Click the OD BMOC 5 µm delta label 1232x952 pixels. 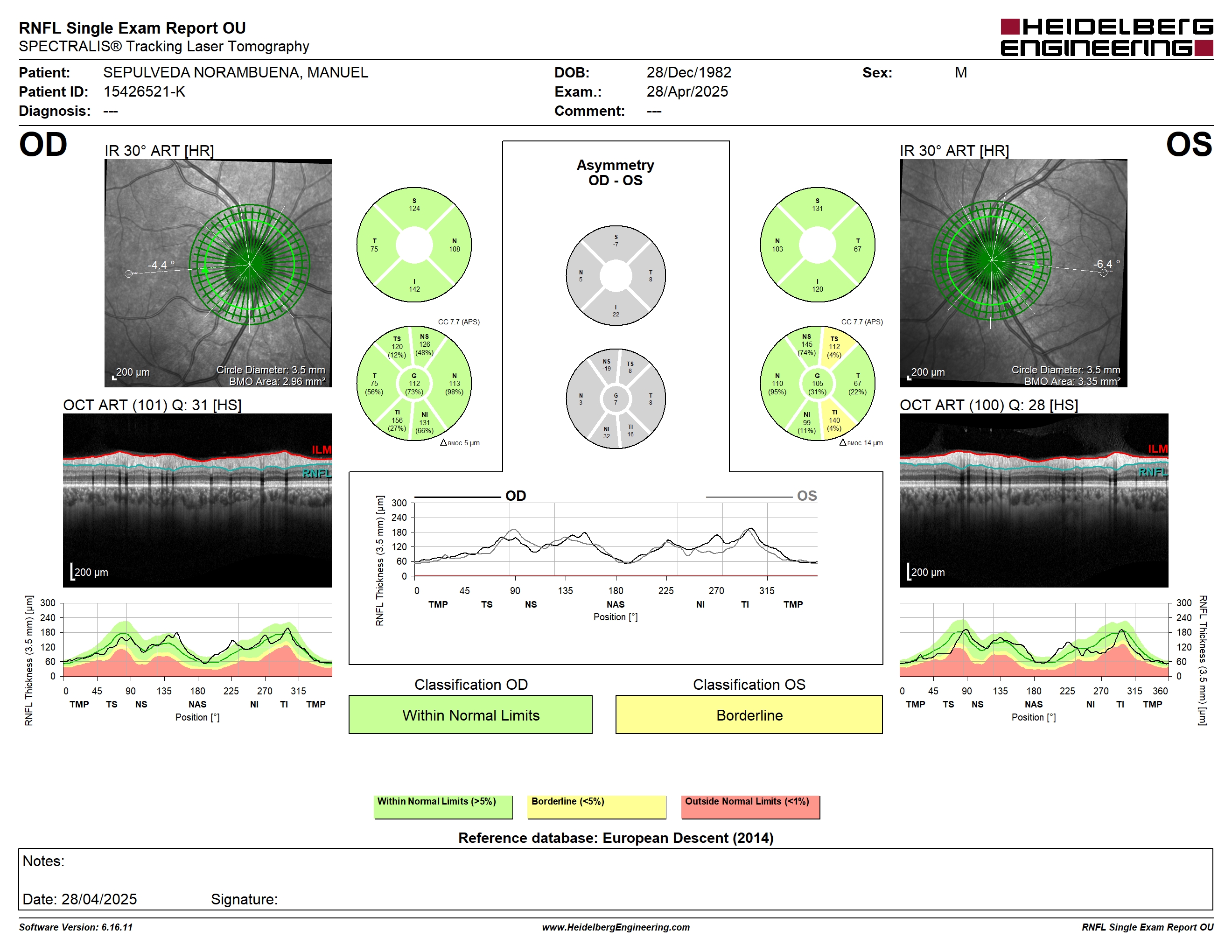click(460, 443)
